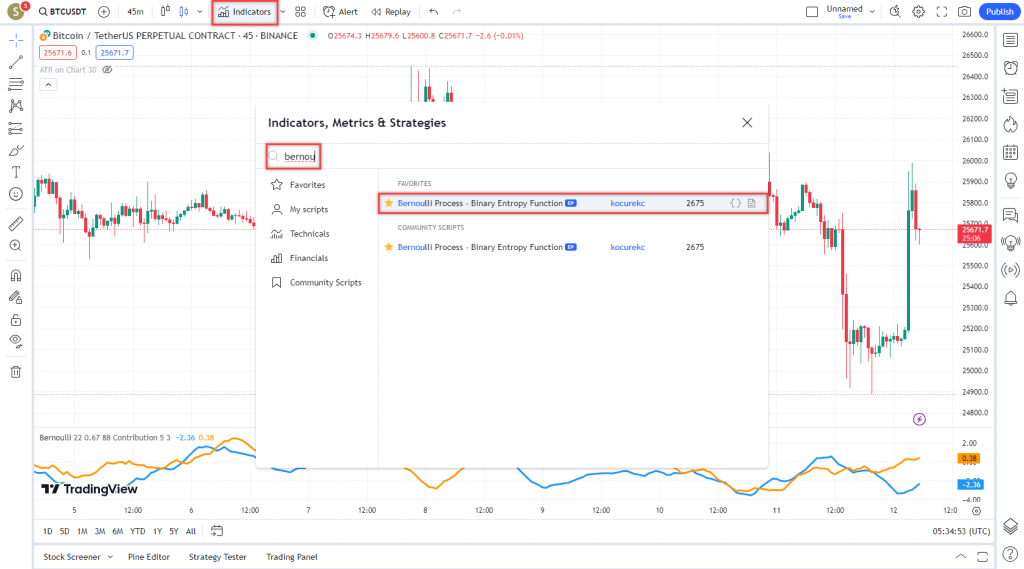Screen dimensions: 1024x569
Task: Open go to date calendar icon
Action: [x=217, y=531]
